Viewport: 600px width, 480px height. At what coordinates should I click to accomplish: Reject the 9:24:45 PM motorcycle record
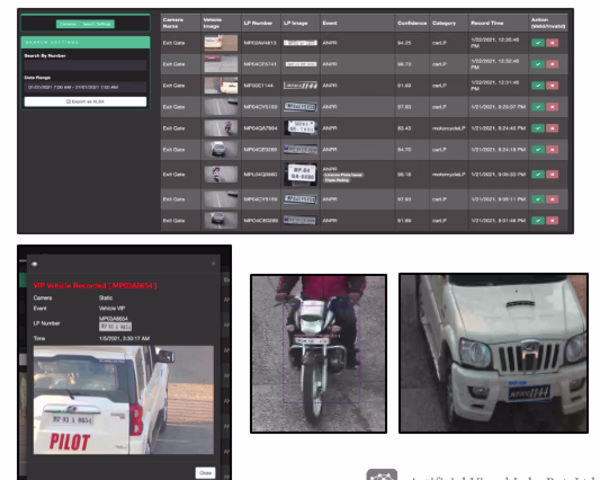(552, 128)
